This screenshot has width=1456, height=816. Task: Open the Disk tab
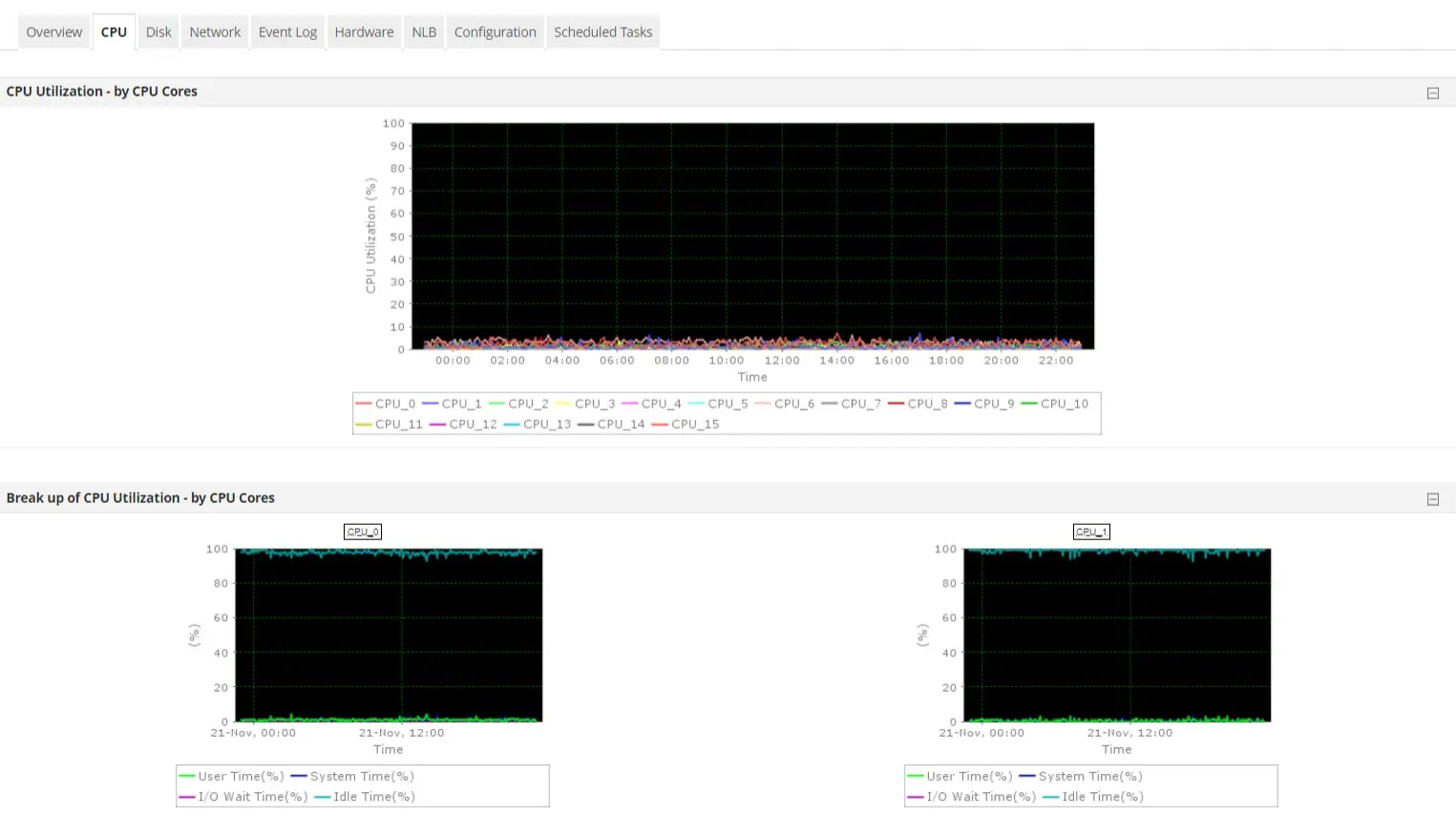coord(158,31)
